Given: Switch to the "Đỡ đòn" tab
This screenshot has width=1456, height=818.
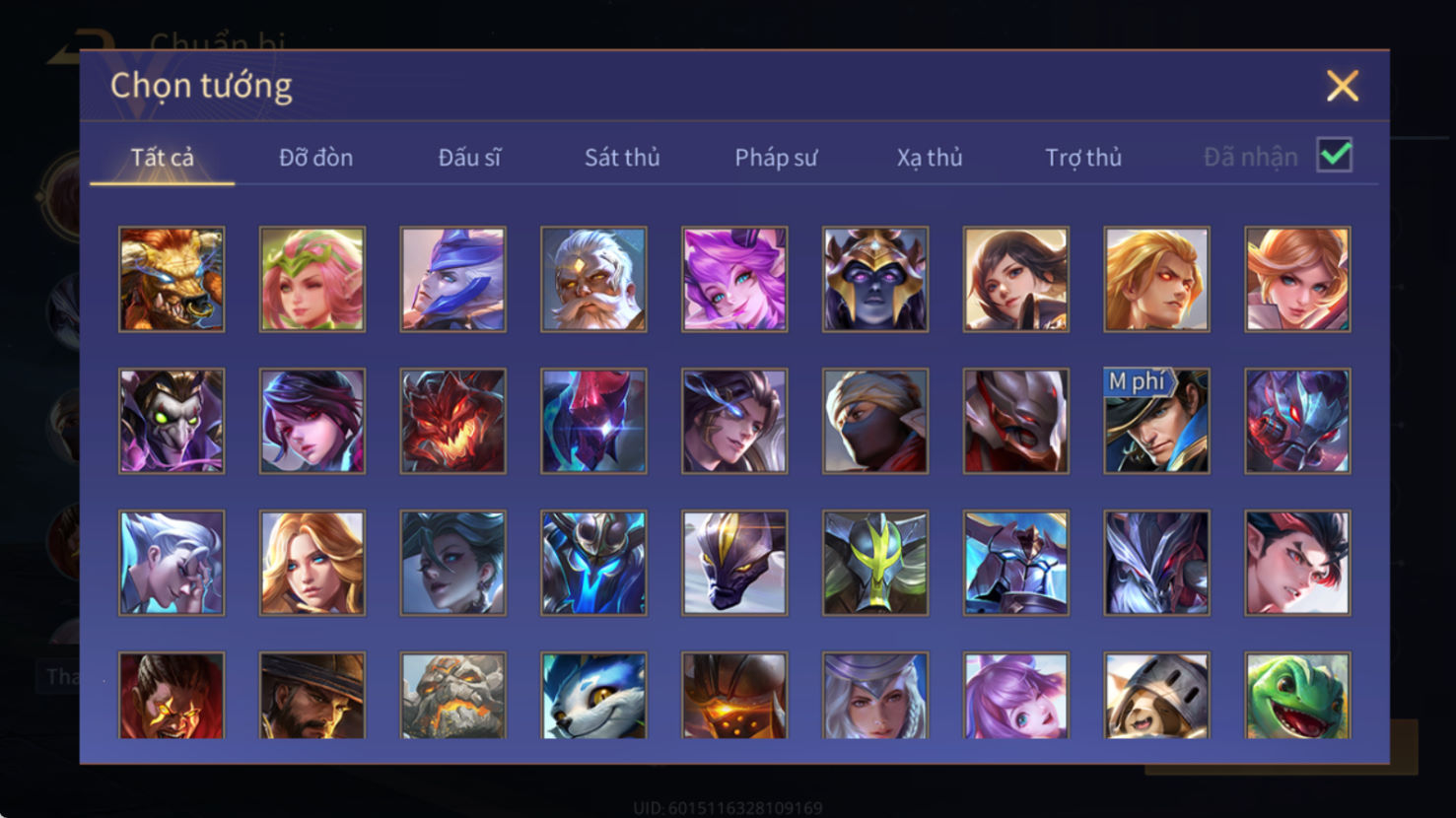Looking at the screenshot, I should tap(315, 158).
